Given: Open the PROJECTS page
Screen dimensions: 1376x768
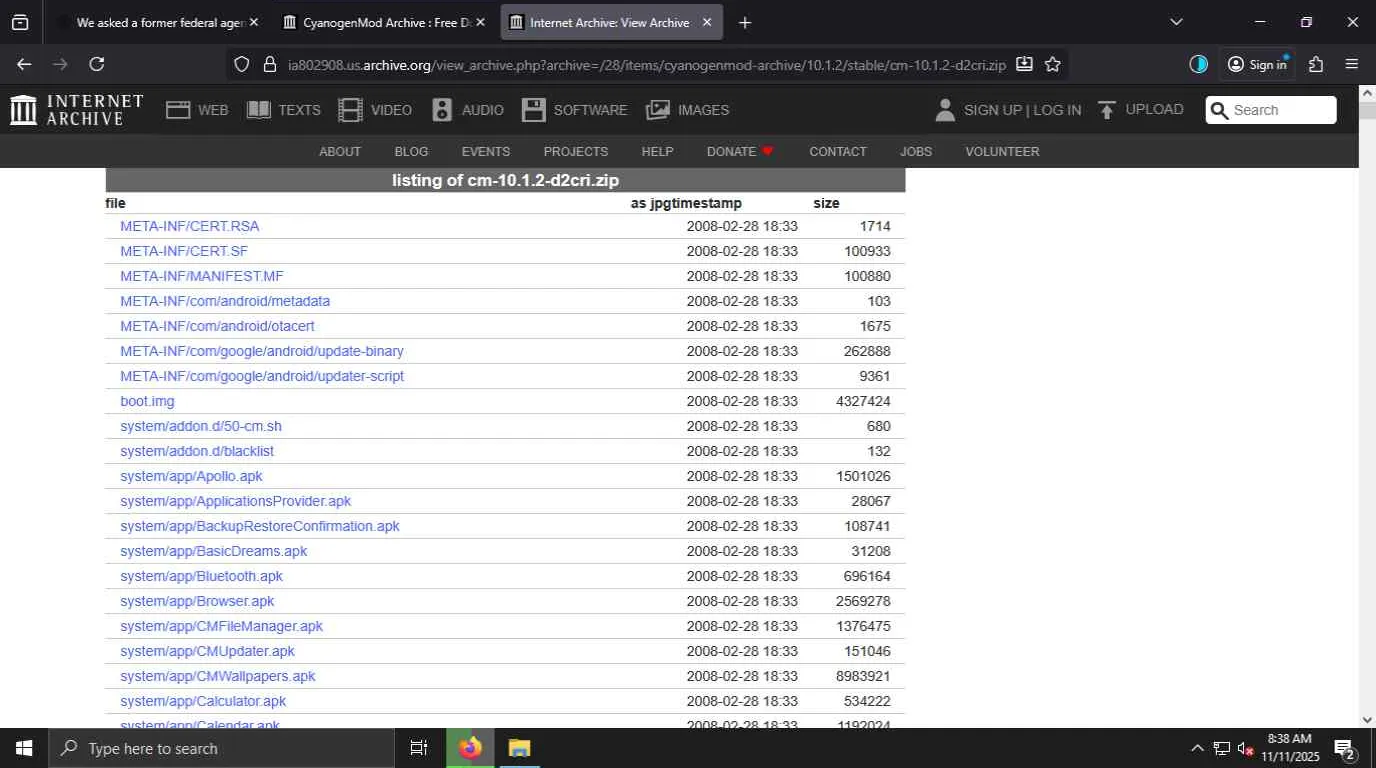Looking at the screenshot, I should click(576, 151).
